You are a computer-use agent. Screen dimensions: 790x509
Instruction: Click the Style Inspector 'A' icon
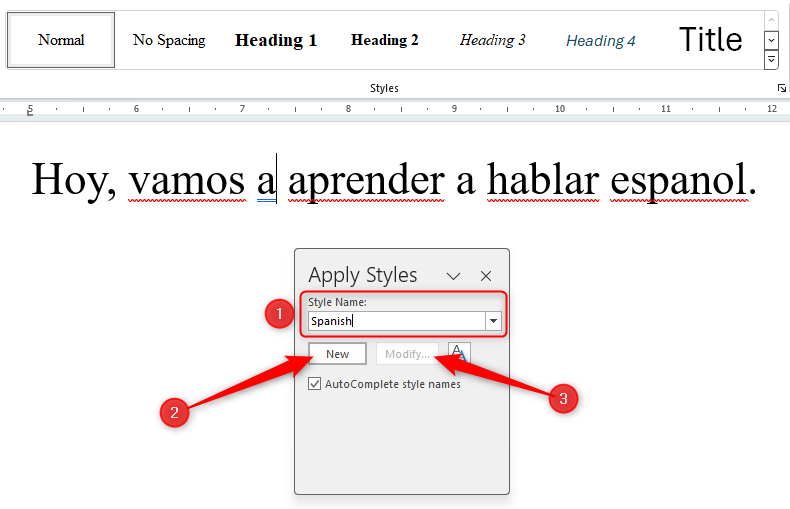pyautogui.click(x=459, y=353)
